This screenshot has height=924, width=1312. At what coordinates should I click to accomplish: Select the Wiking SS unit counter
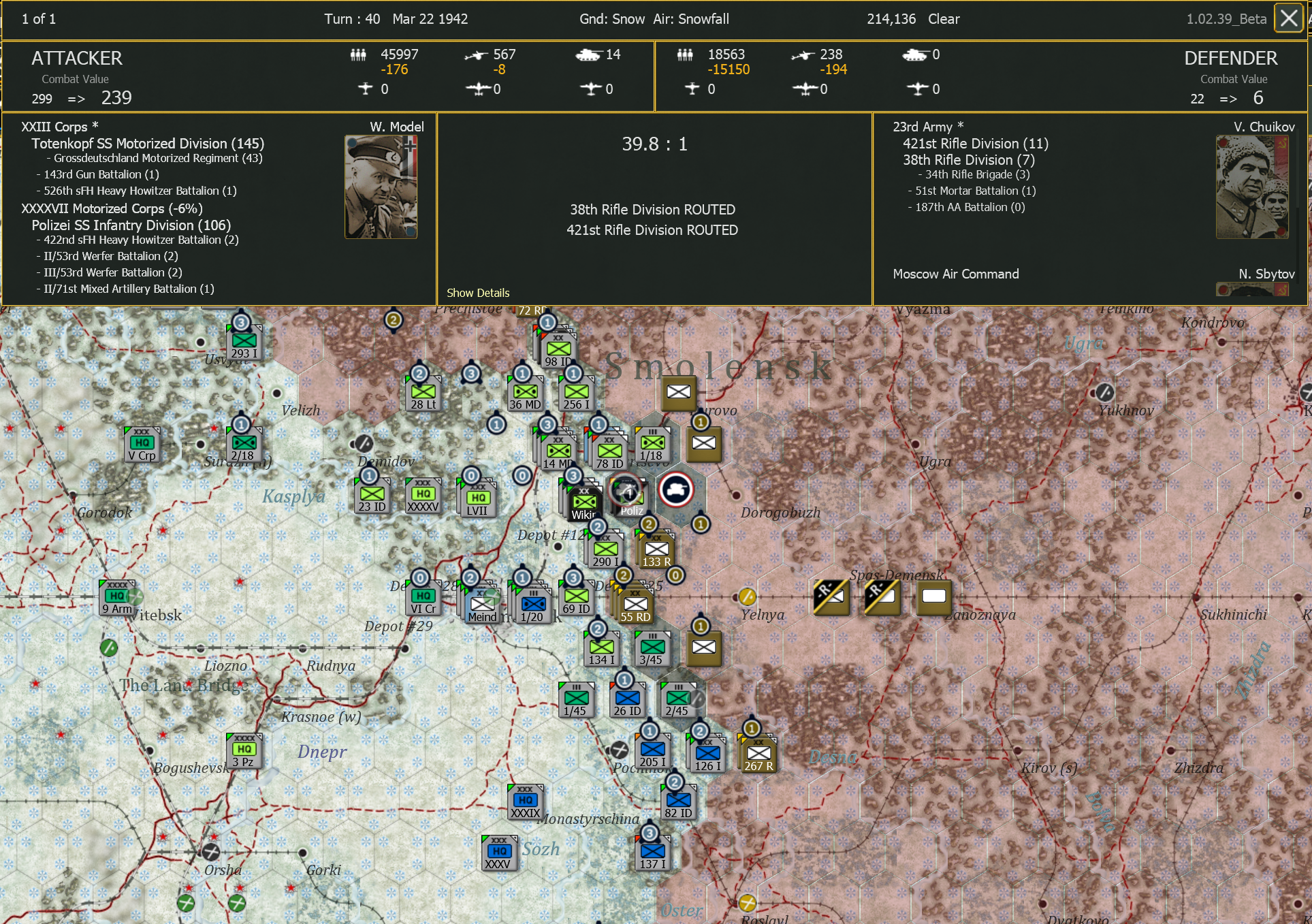[585, 504]
